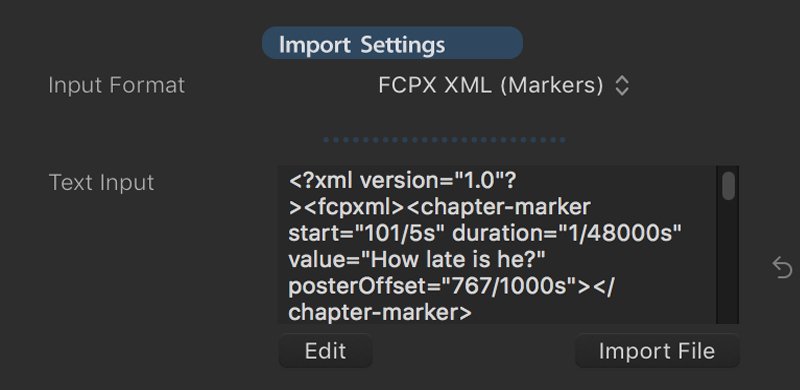Click the dotted divider under Input Format

click(x=444, y=139)
